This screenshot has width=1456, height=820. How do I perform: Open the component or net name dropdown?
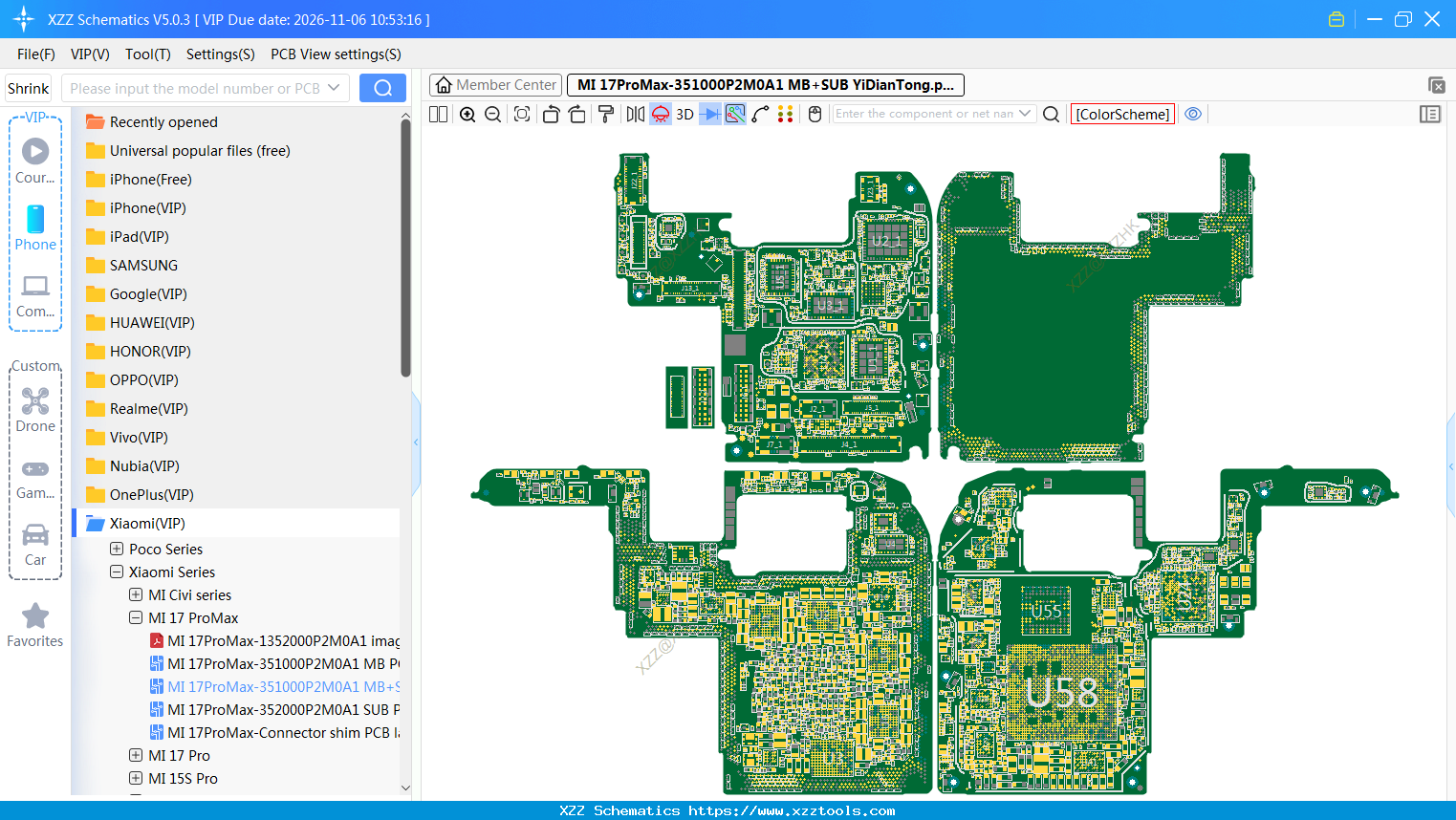click(1026, 114)
